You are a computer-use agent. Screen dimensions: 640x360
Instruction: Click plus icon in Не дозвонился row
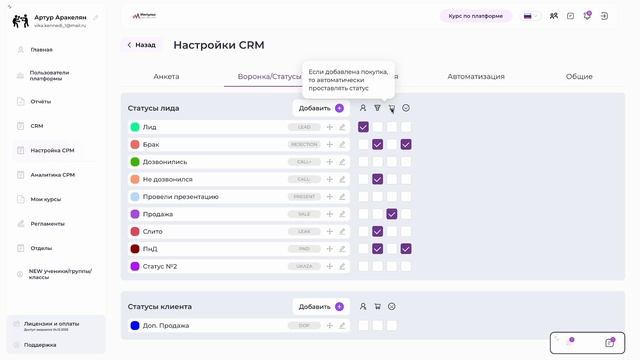point(329,179)
